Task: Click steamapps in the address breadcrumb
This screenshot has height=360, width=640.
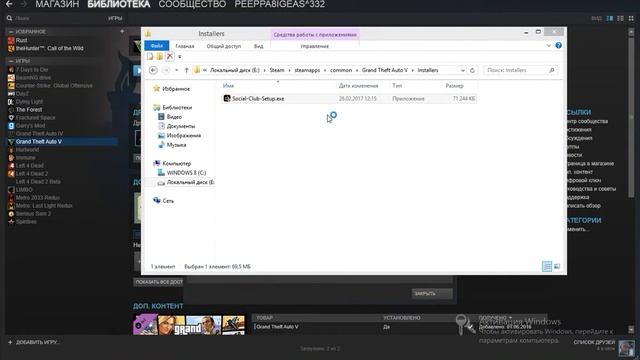Action: [x=307, y=70]
